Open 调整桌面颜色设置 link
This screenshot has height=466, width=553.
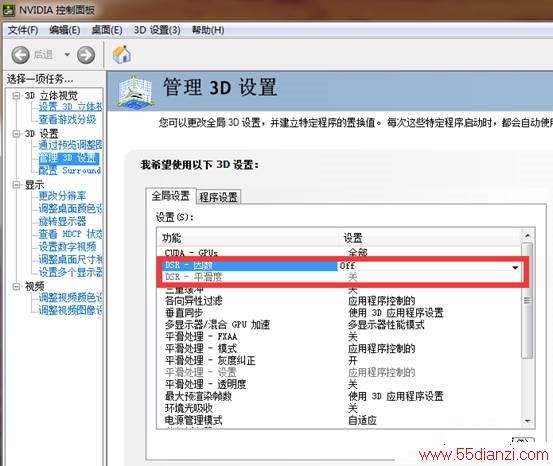point(71,208)
